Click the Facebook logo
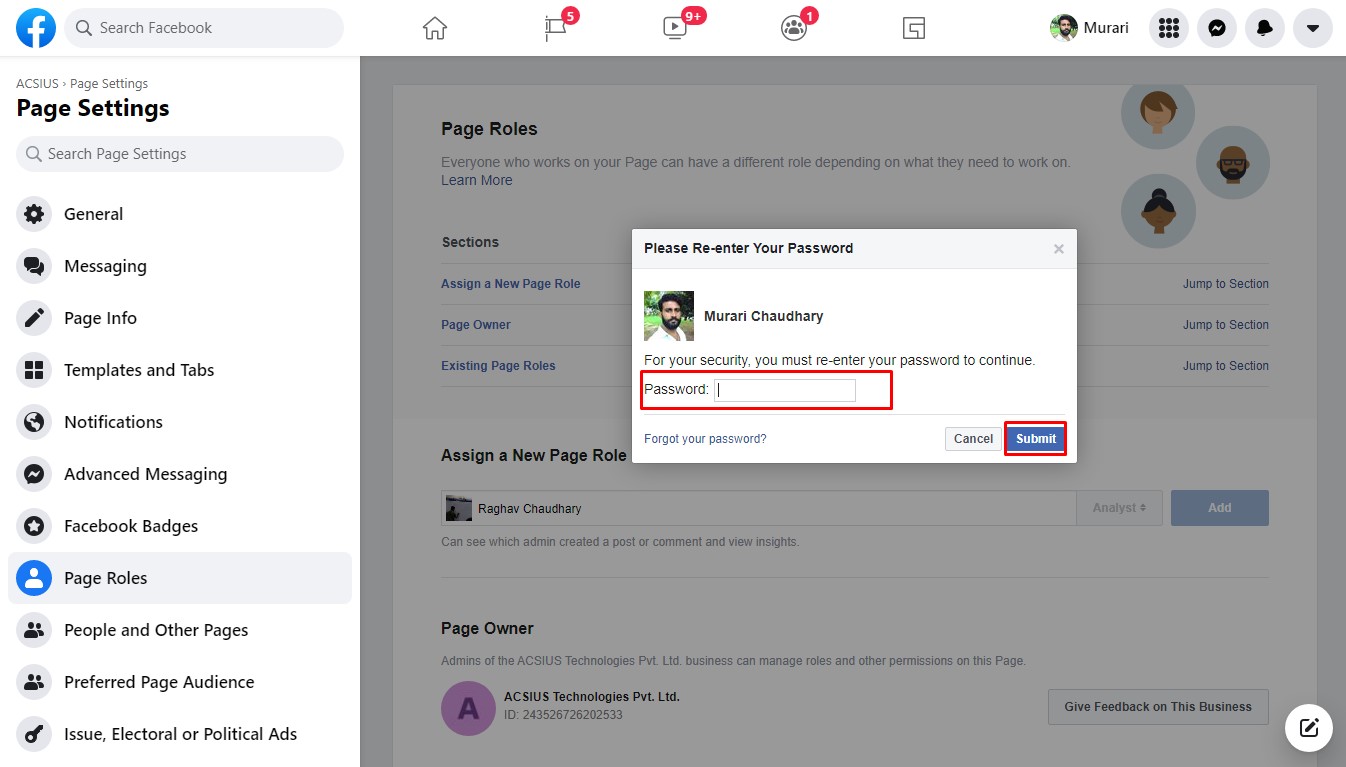The height and width of the screenshot is (767, 1346). [36, 28]
